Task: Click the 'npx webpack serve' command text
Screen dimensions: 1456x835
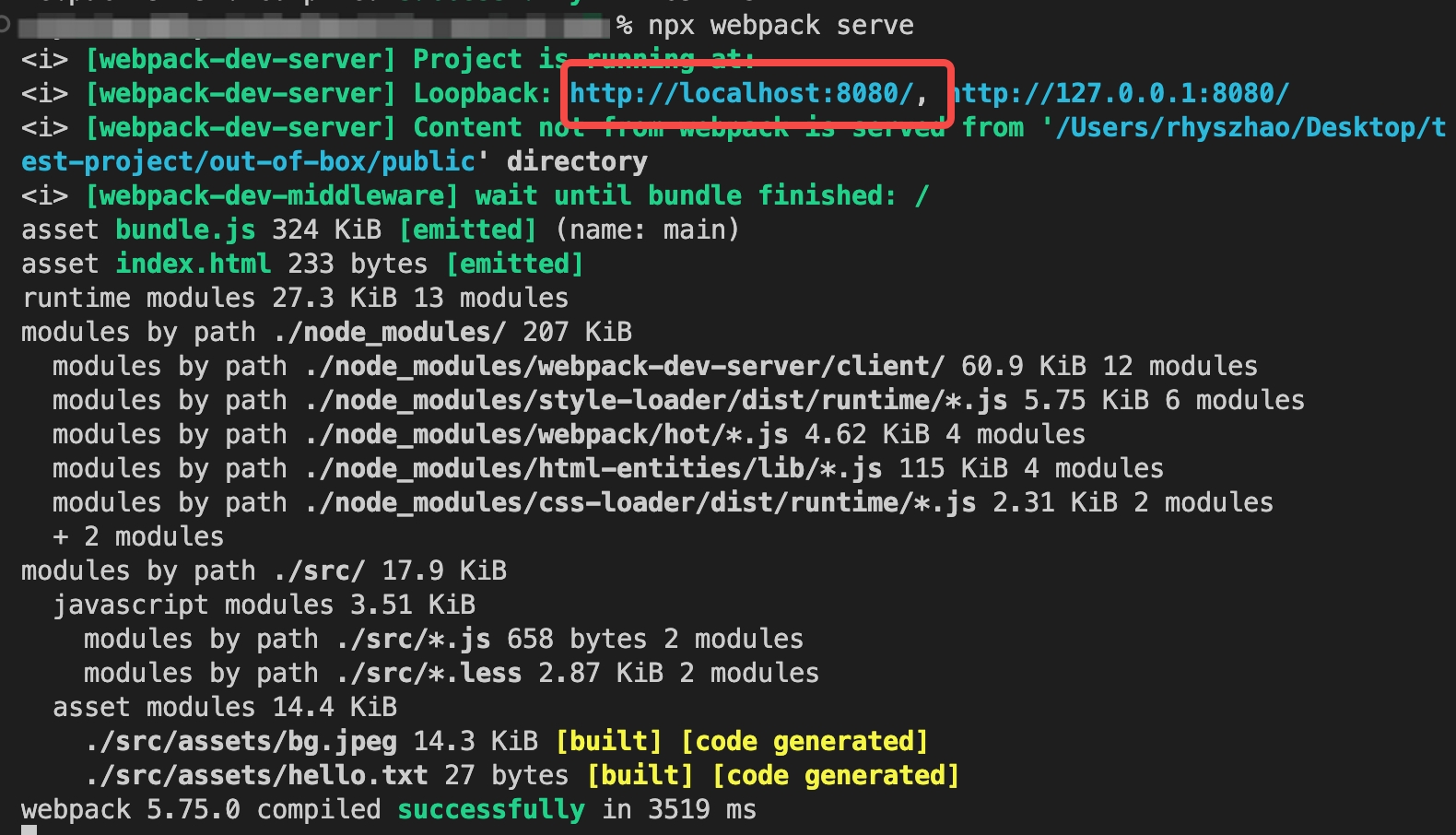Action: (x=781, y=26)
